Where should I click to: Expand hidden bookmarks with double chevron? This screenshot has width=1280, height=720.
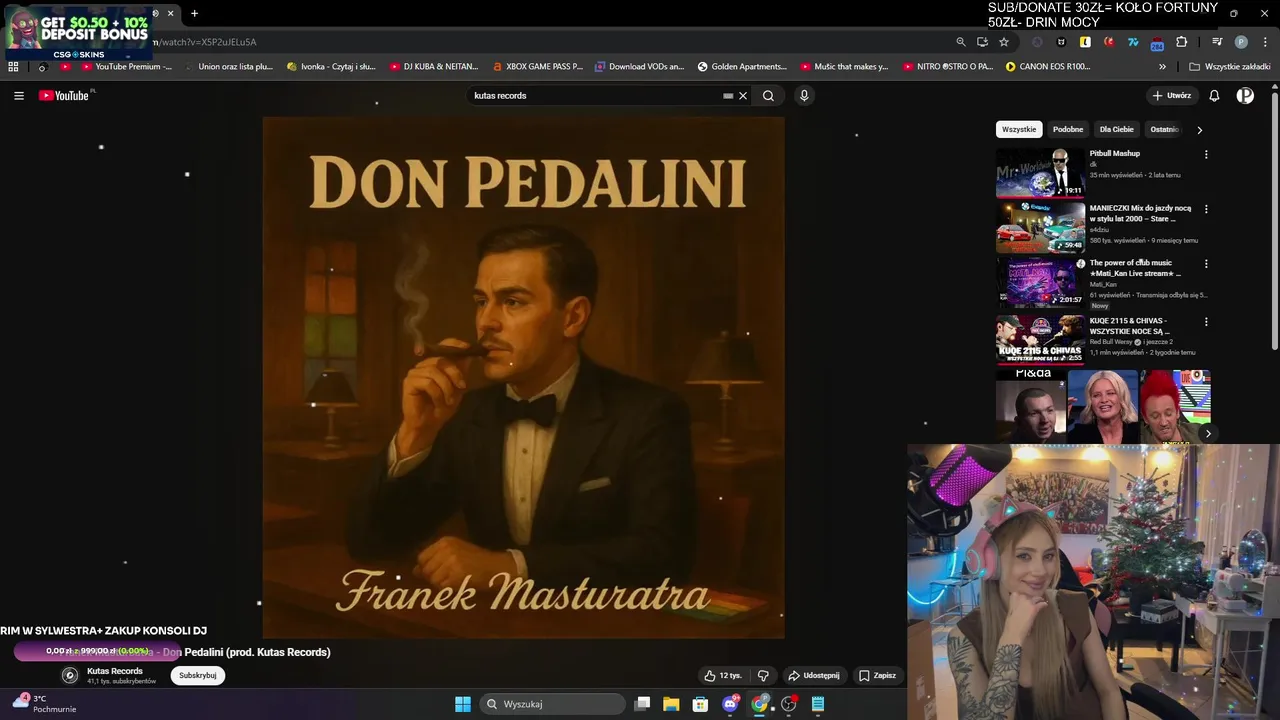(1162, 67)
